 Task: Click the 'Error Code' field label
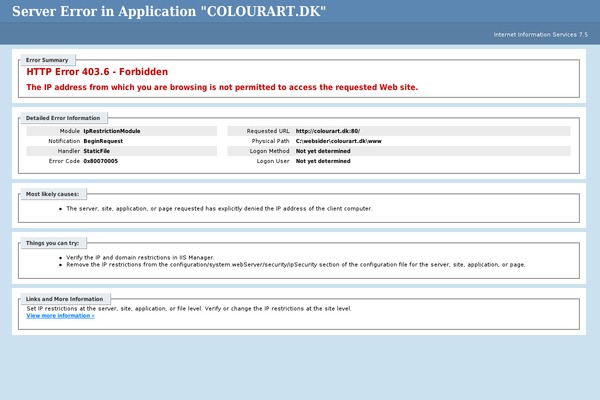tap(64, 161)
